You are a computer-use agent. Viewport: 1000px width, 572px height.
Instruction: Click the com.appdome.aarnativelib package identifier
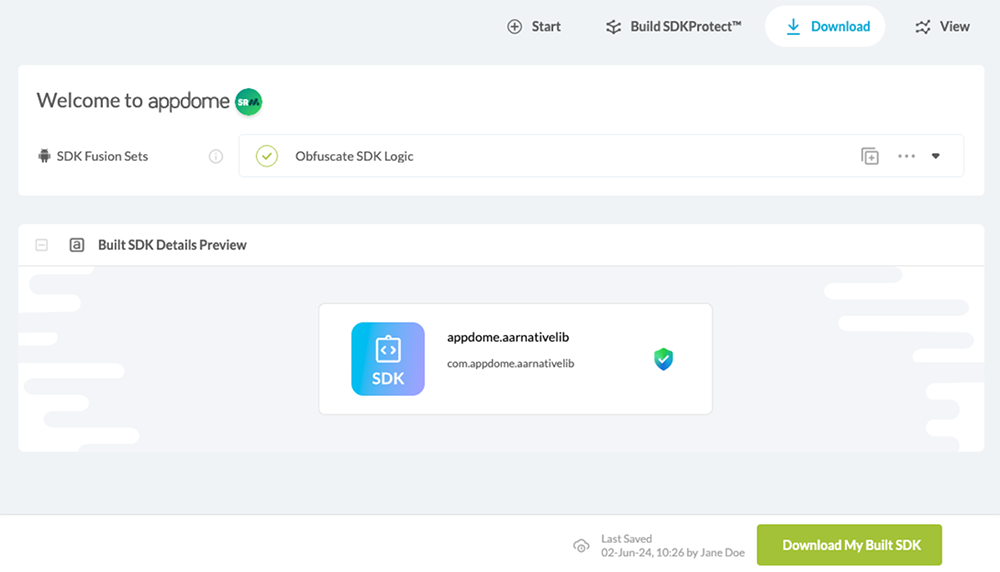pos(510,364)
